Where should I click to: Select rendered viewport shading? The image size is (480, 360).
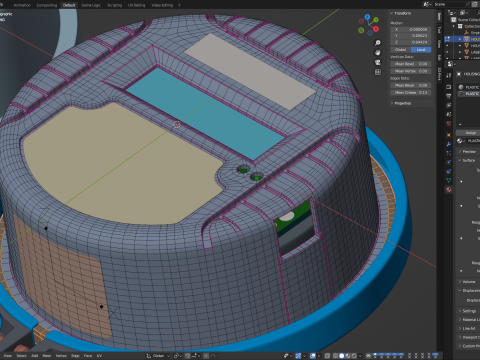click(354, 356)
